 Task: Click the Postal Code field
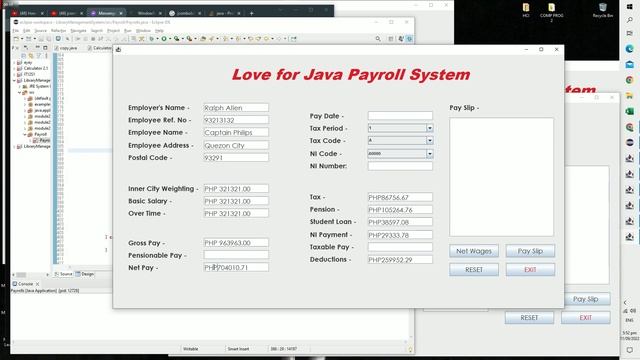coord(236,158)
